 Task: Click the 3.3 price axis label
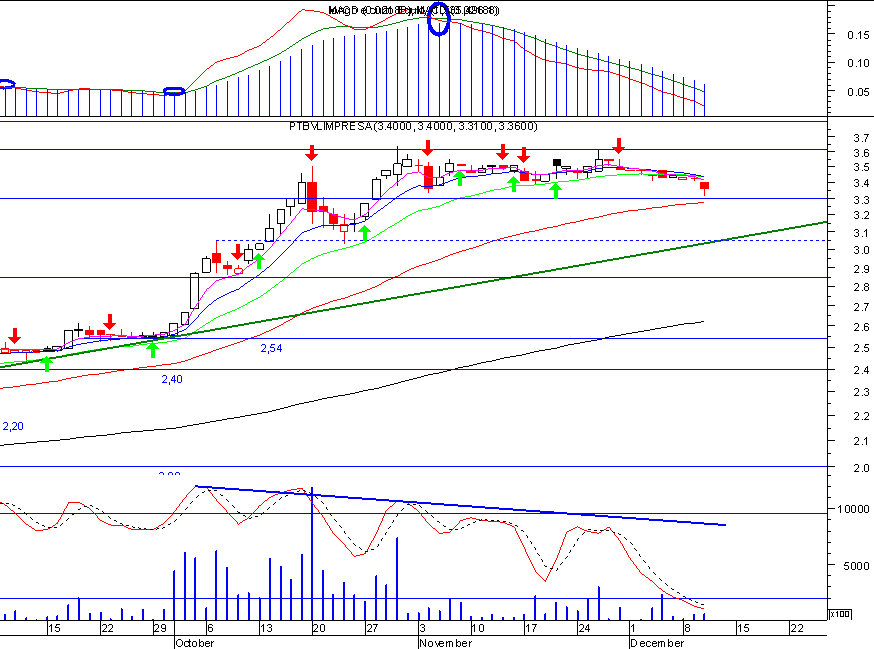coord(861,200)
